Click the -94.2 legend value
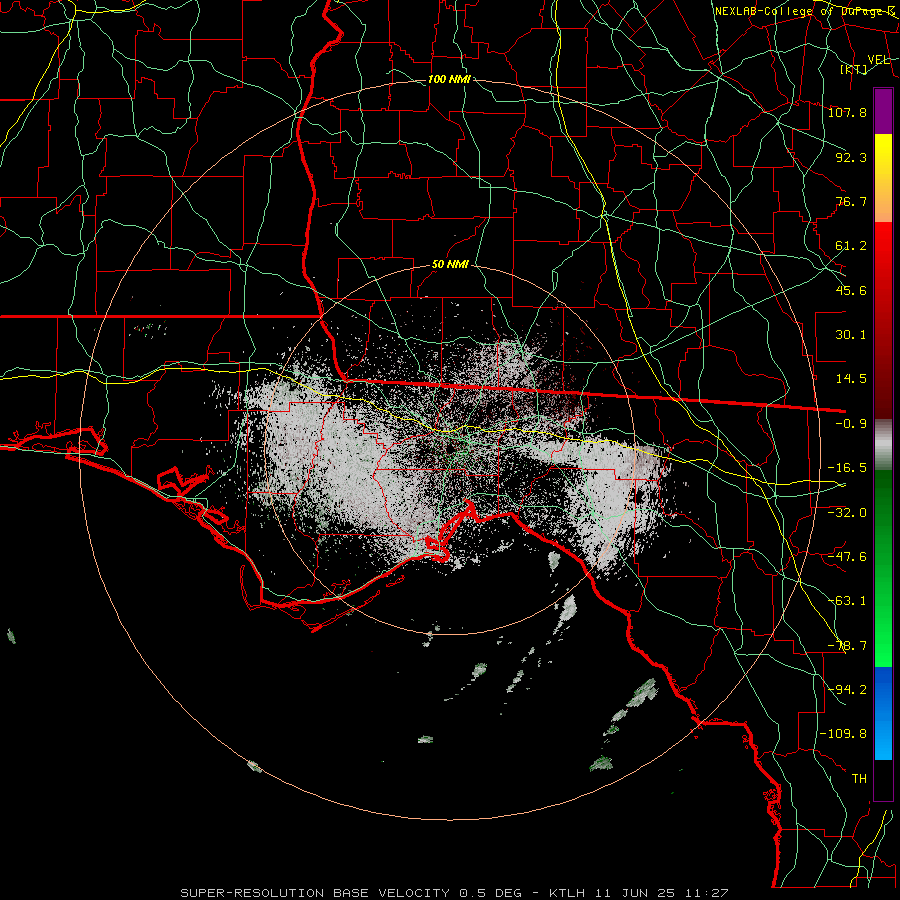The width and height of the screenshot is (900, 900). tap(847, 689)
